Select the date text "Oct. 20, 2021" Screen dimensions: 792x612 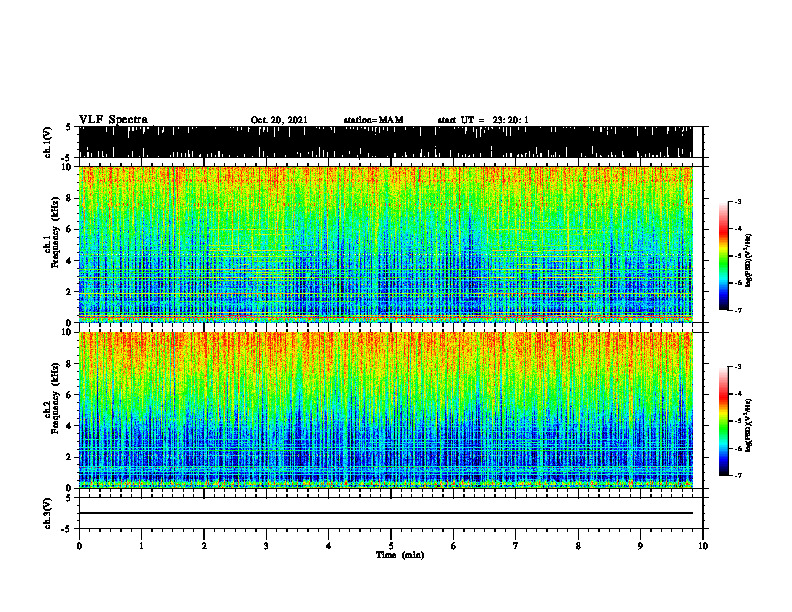click(279, 120)
